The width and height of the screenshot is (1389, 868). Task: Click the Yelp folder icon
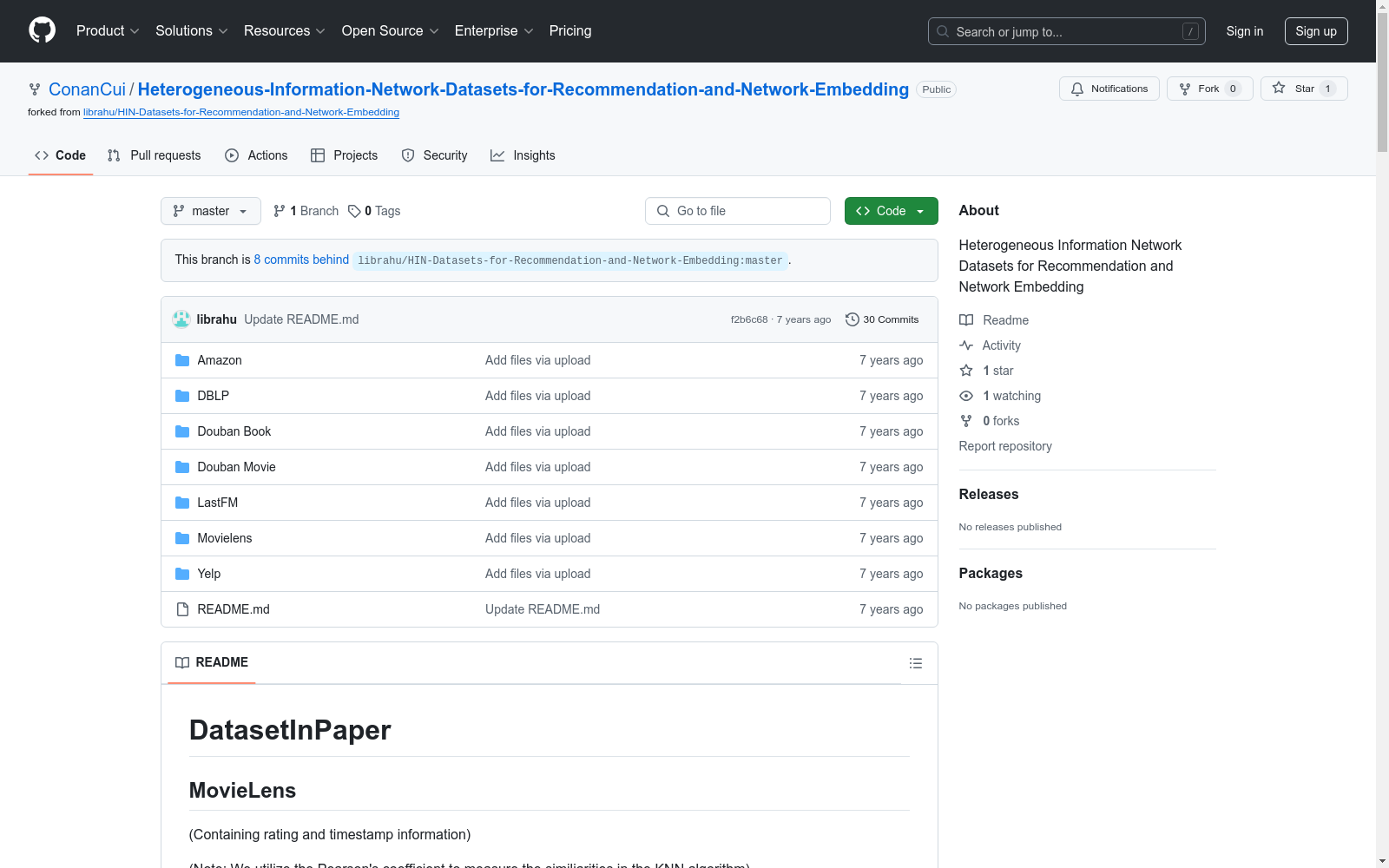[182, 574]
